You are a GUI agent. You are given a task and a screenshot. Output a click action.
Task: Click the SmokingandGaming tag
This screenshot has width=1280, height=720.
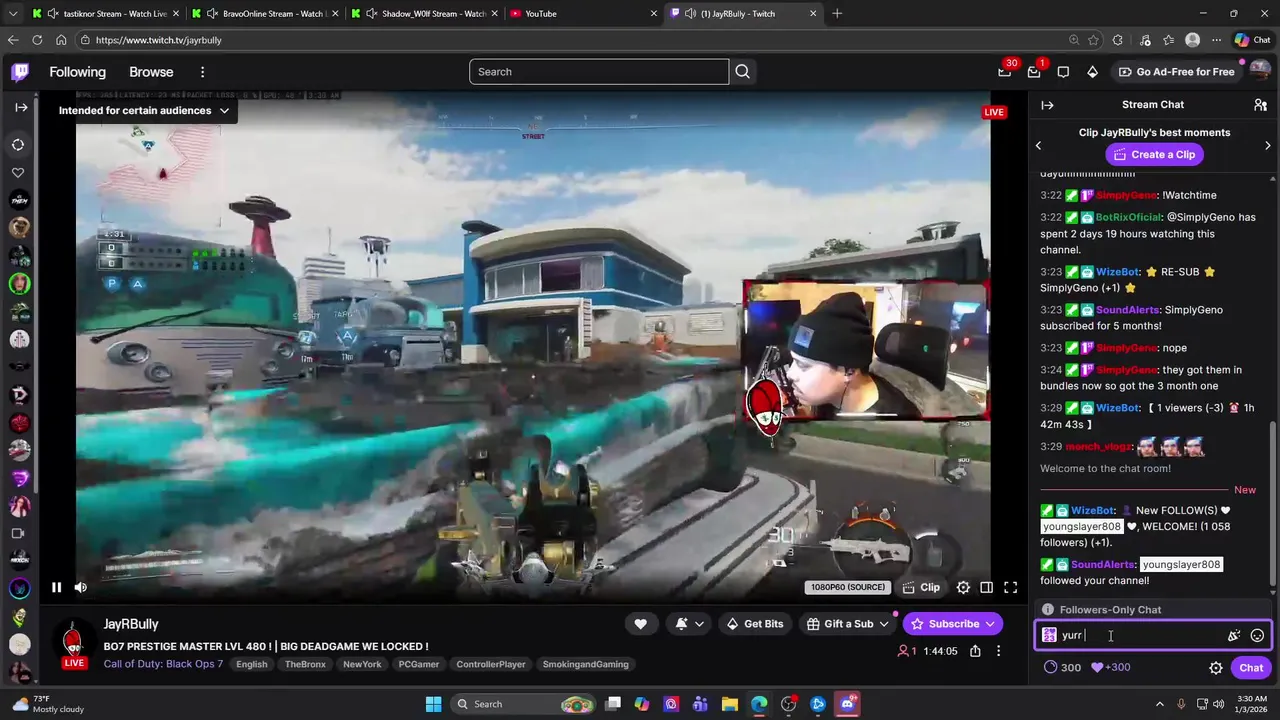[x=585, y=664]
